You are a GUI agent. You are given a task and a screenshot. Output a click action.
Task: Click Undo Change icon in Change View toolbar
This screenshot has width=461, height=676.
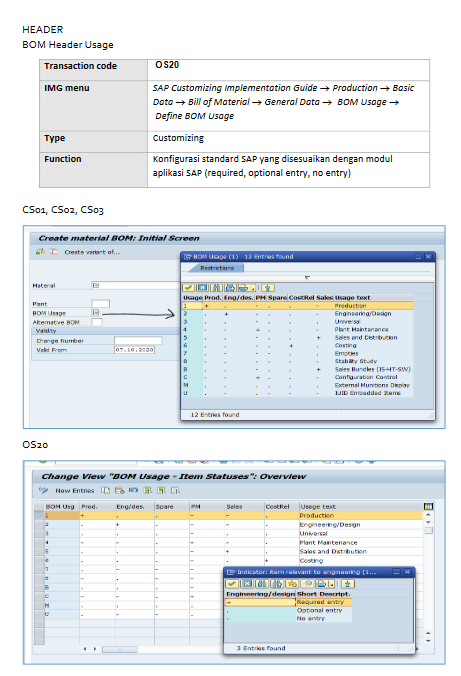(134, 490)
